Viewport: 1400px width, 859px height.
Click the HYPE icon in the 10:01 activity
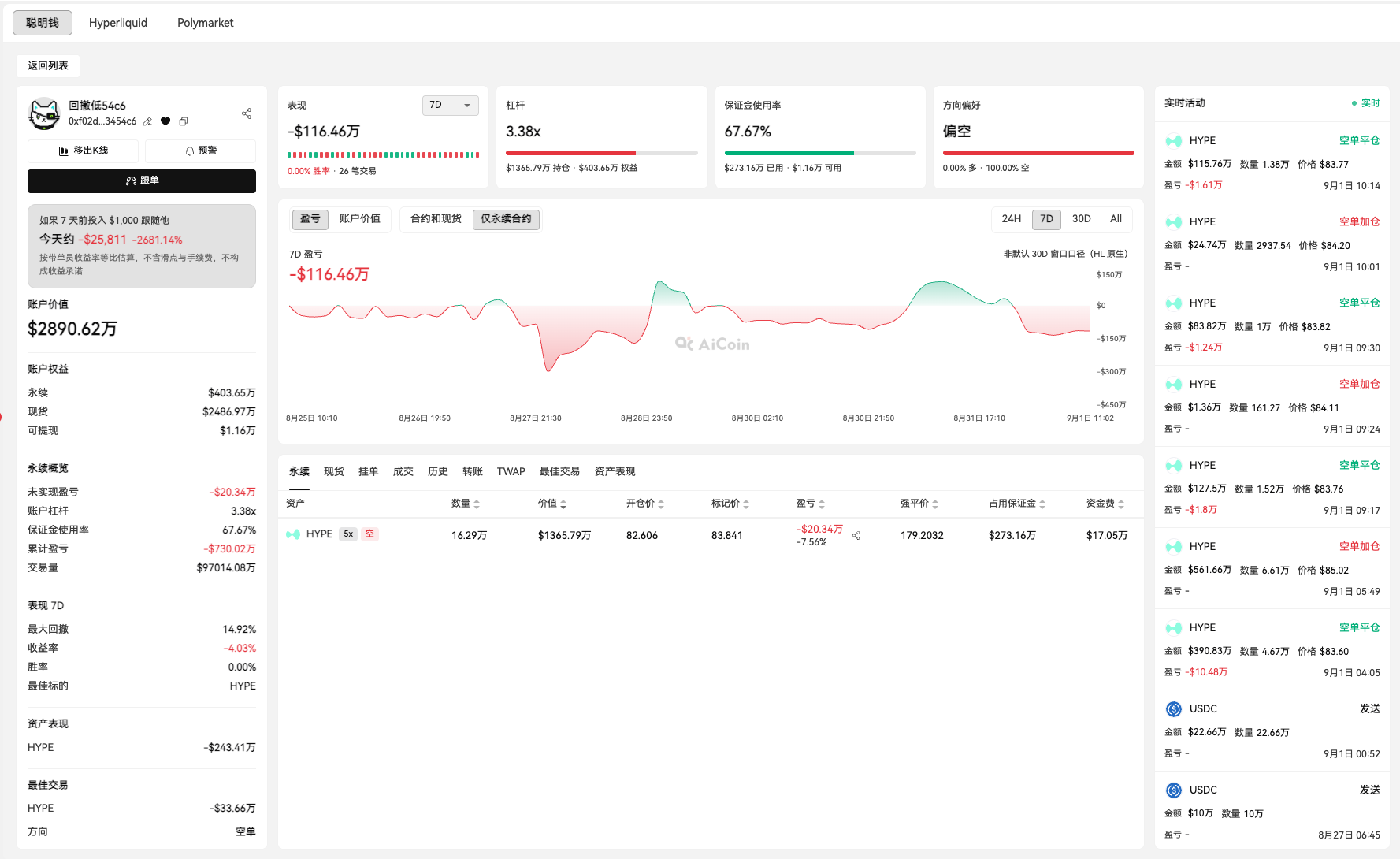point(1174,222)
